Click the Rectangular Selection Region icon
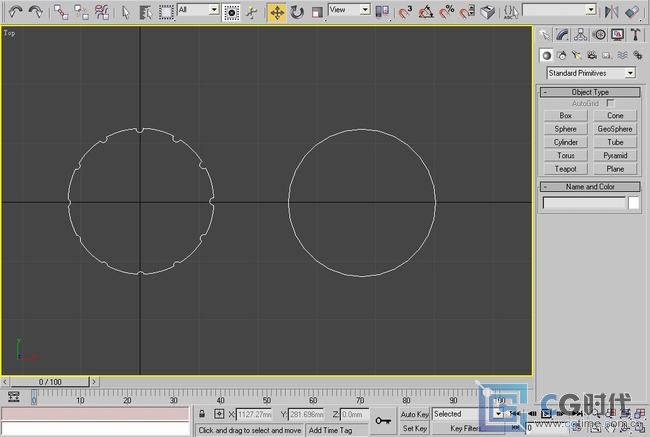This screenshot has width=650, height=437. coord(166,12)
